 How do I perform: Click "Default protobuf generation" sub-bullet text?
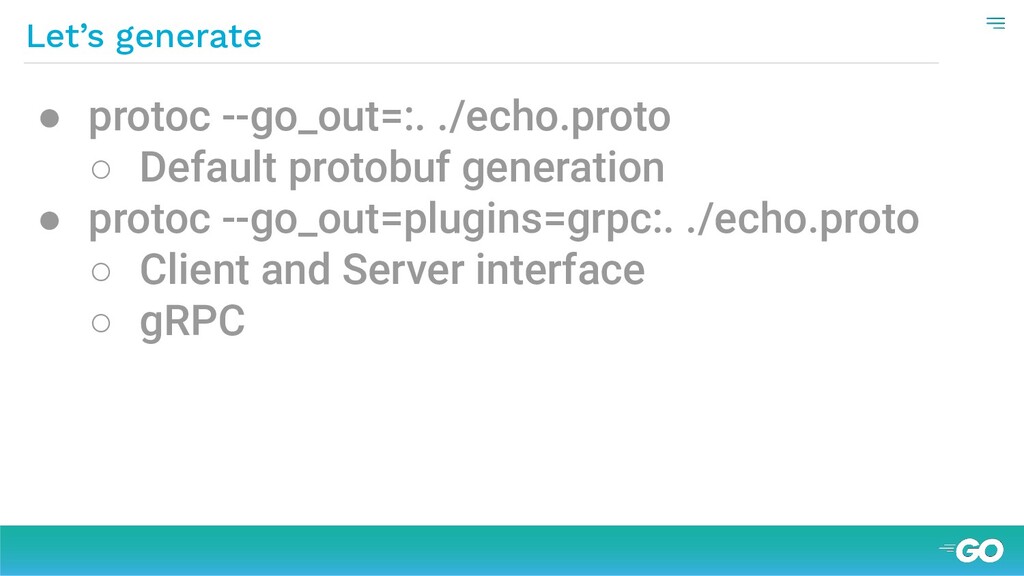pos(402,168)
